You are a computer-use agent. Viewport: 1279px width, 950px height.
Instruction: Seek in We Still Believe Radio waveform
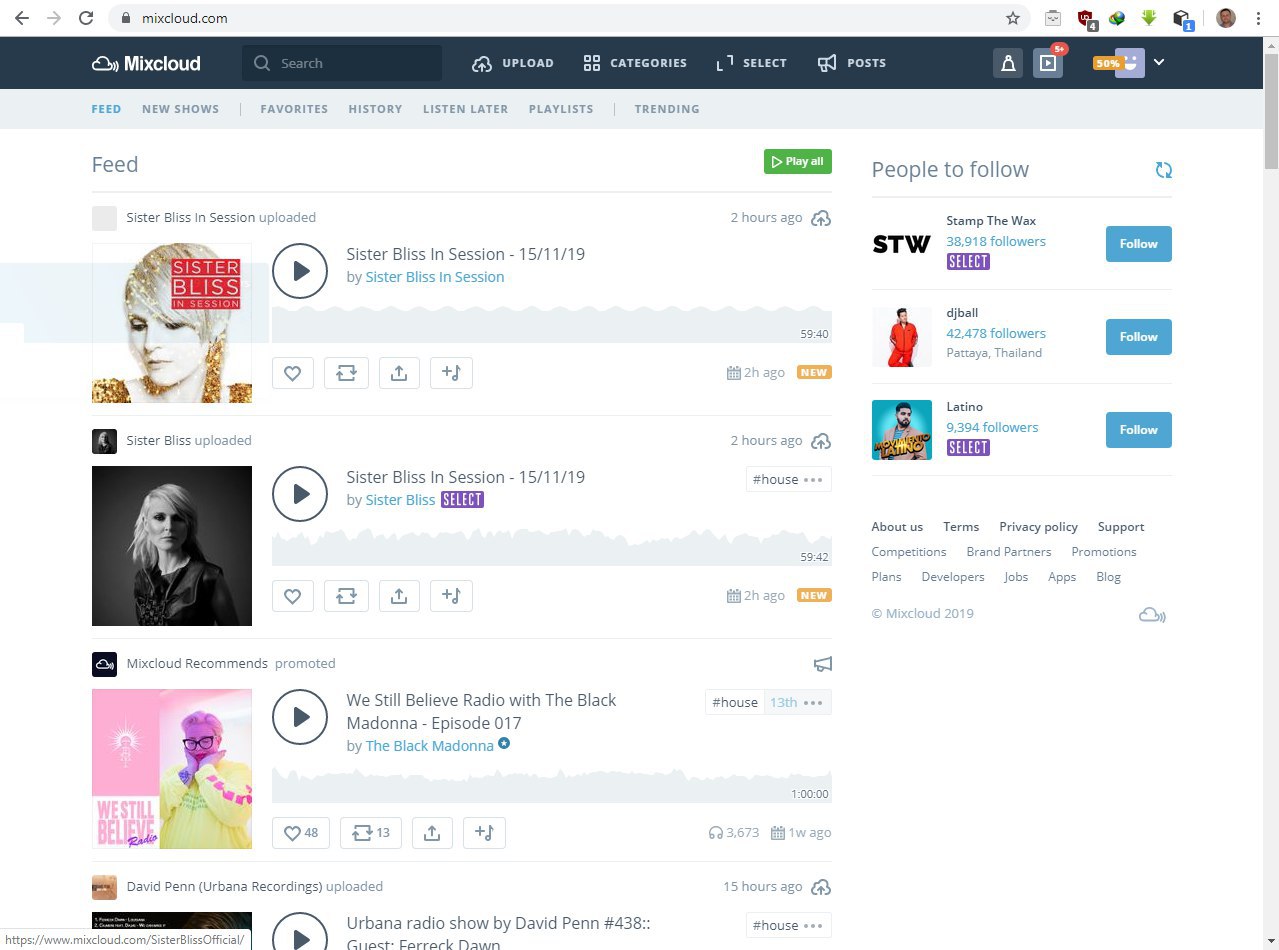[x=551, y=785]
